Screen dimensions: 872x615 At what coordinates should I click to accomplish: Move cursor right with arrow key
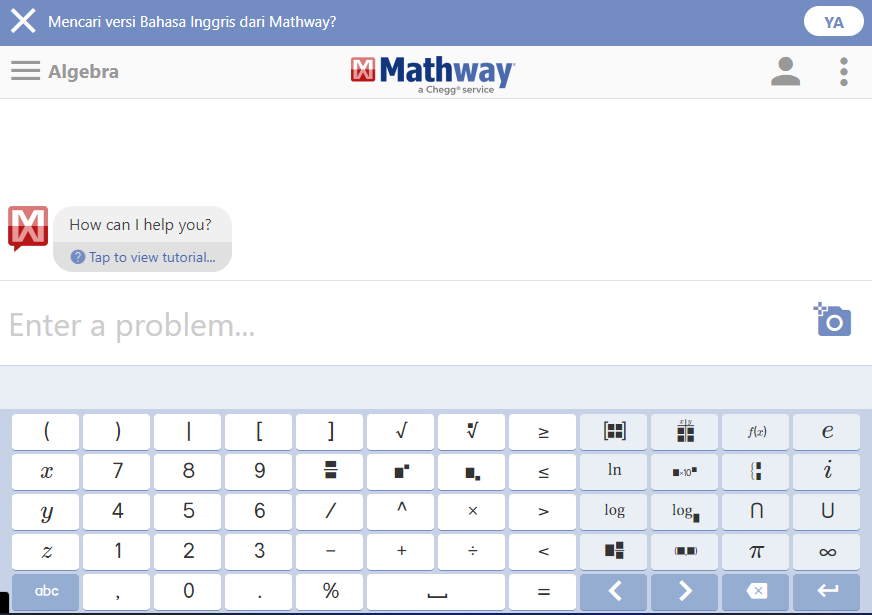685,592
